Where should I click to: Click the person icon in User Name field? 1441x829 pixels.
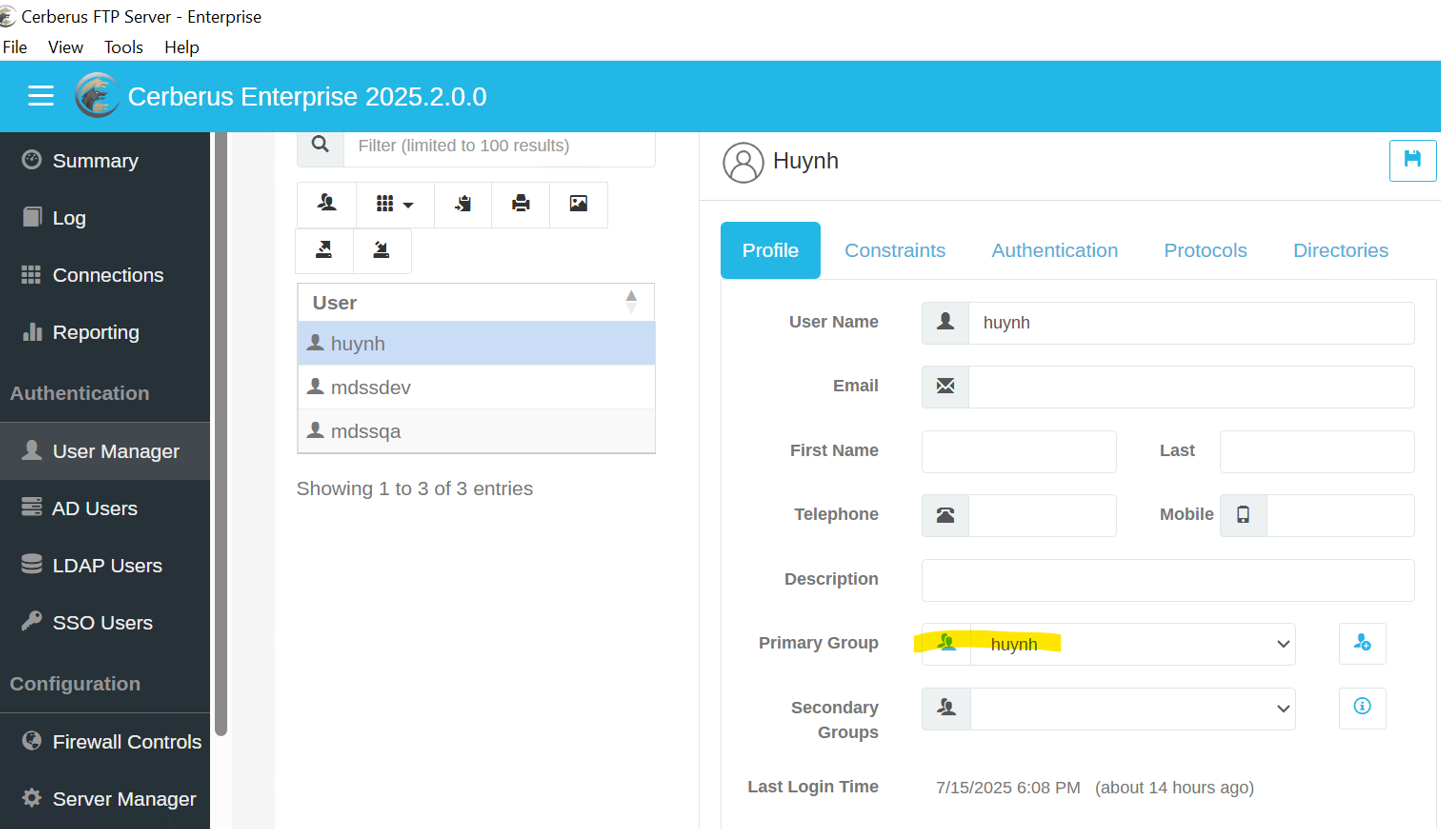tap(945, 323)
